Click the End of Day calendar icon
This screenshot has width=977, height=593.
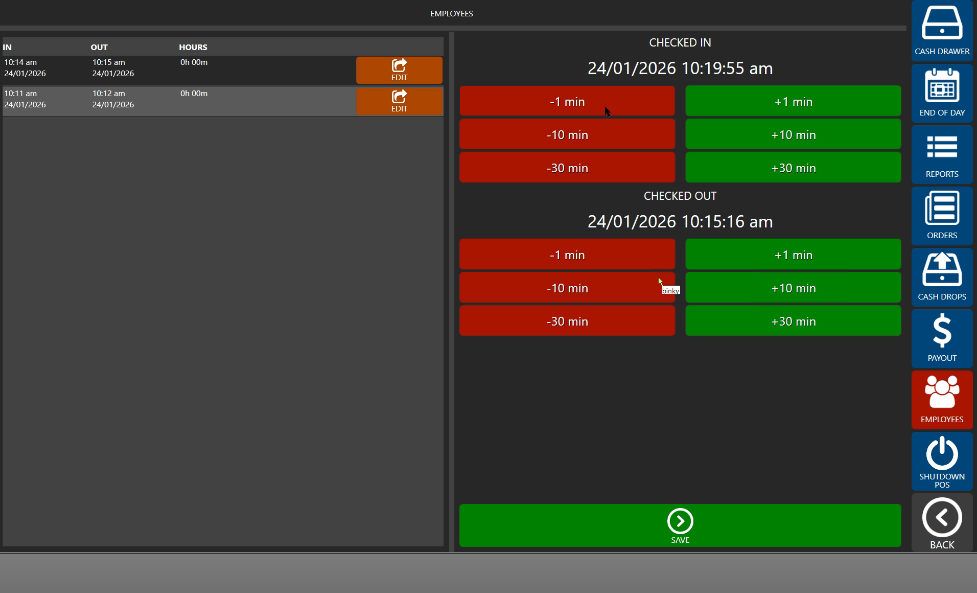coord(941,92)
